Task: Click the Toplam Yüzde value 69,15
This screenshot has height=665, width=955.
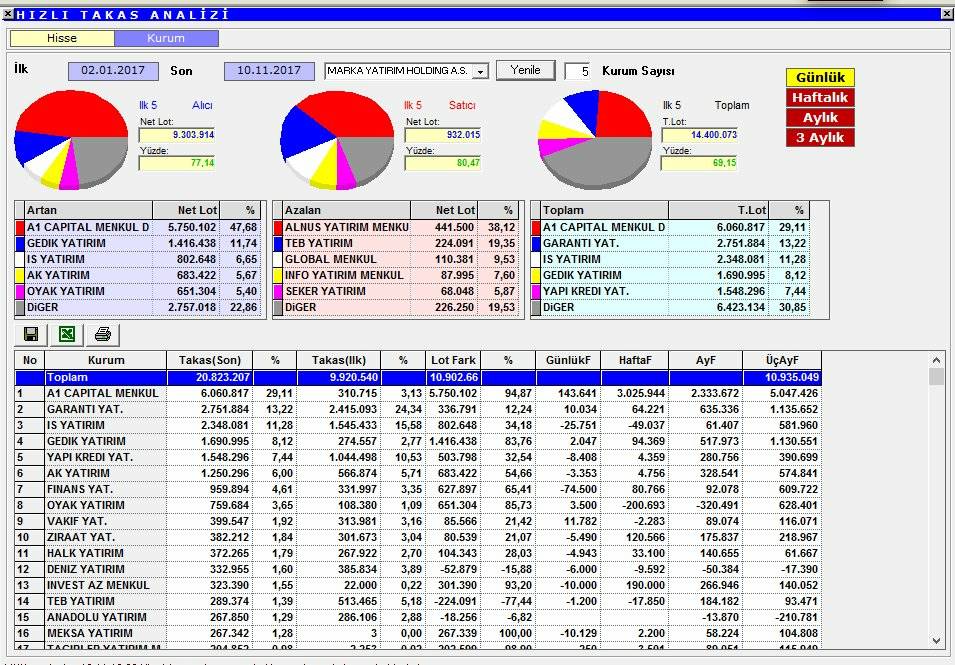Action: tap(700, 163)
